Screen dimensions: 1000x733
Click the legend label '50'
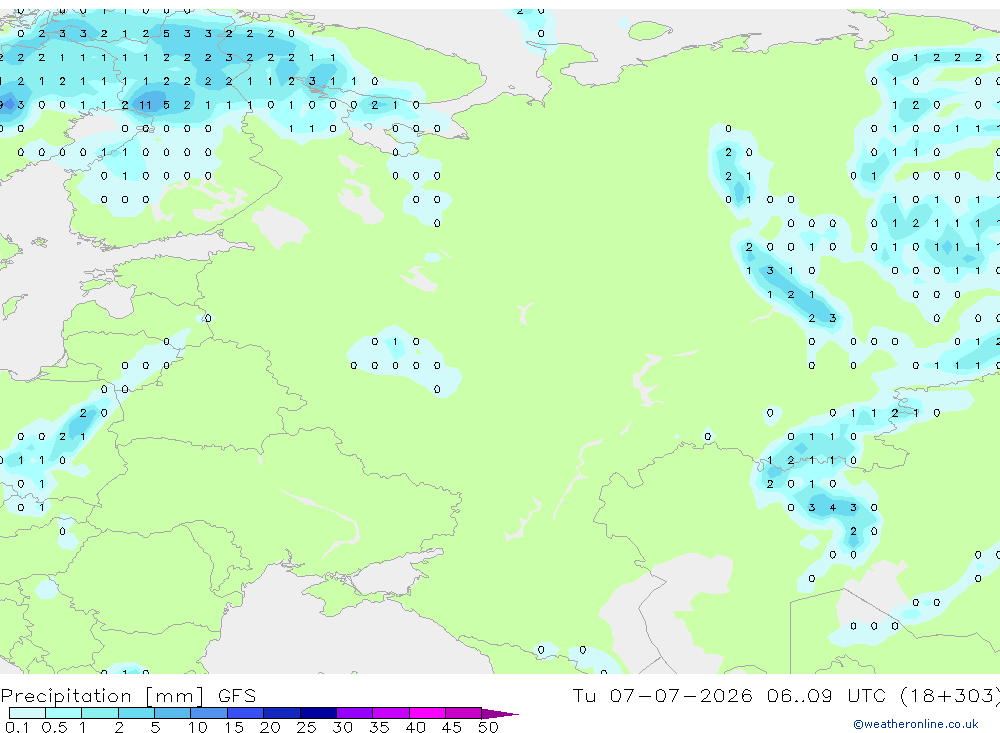pos(488,727)
